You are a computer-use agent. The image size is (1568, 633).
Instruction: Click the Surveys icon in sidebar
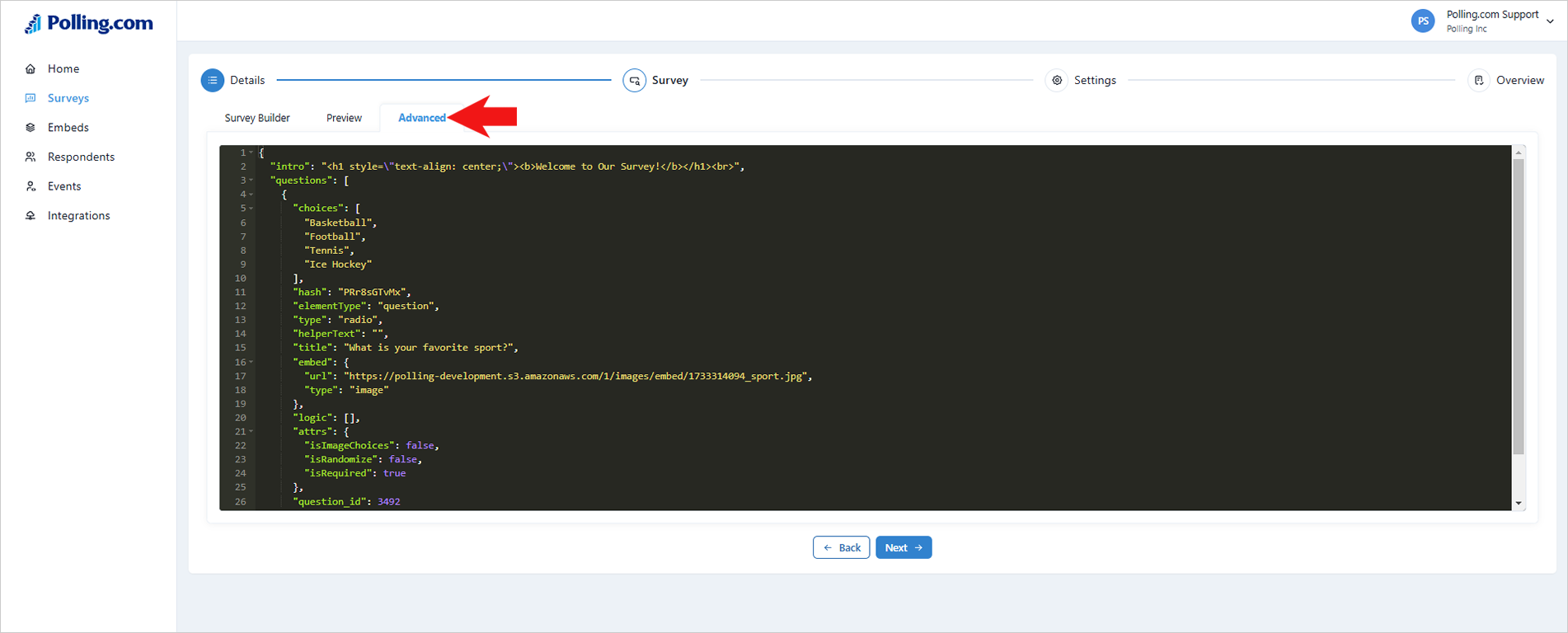(x=31, y=98)
